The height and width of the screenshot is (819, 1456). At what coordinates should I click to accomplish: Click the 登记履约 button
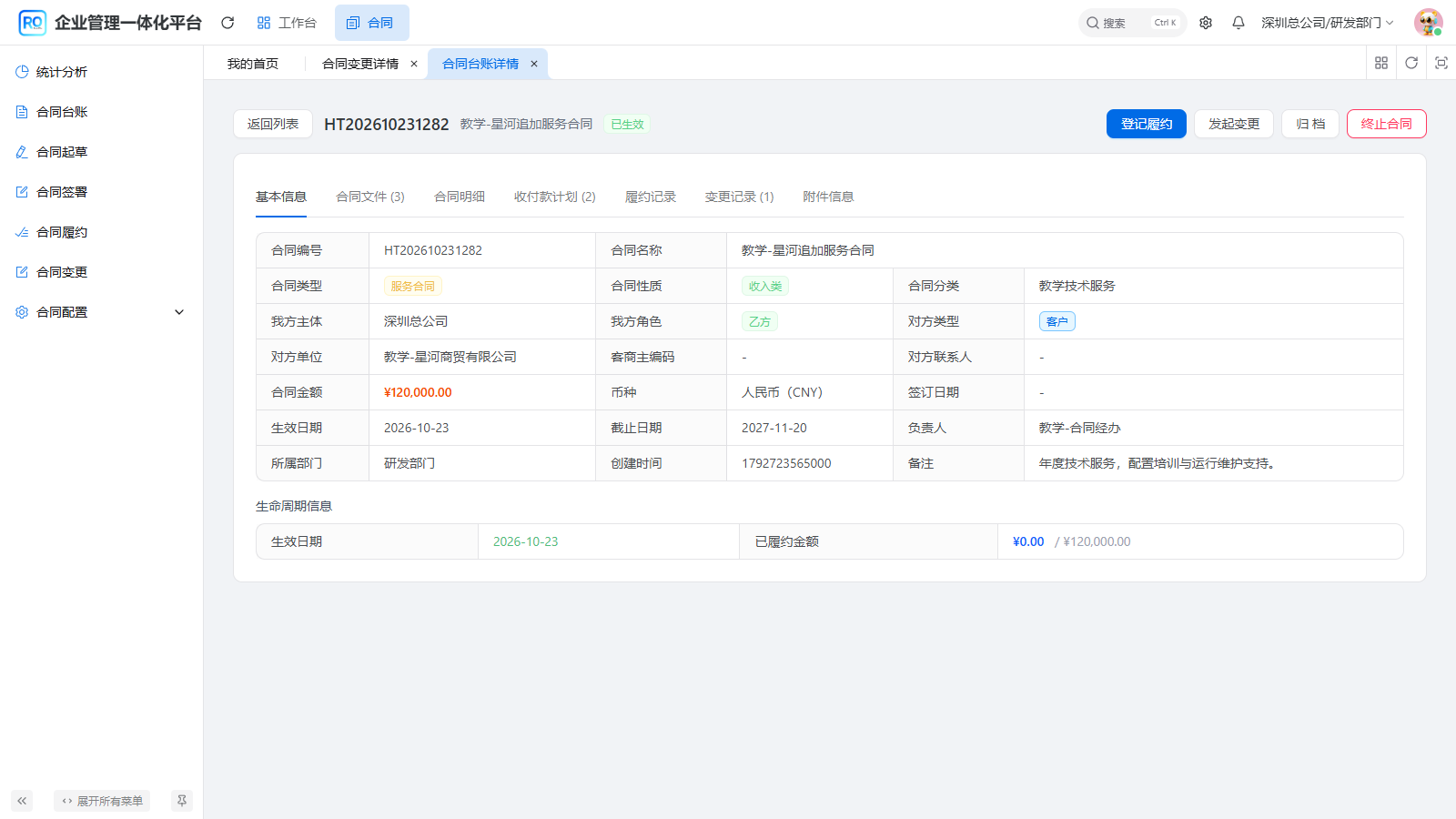coord(1147,124)
